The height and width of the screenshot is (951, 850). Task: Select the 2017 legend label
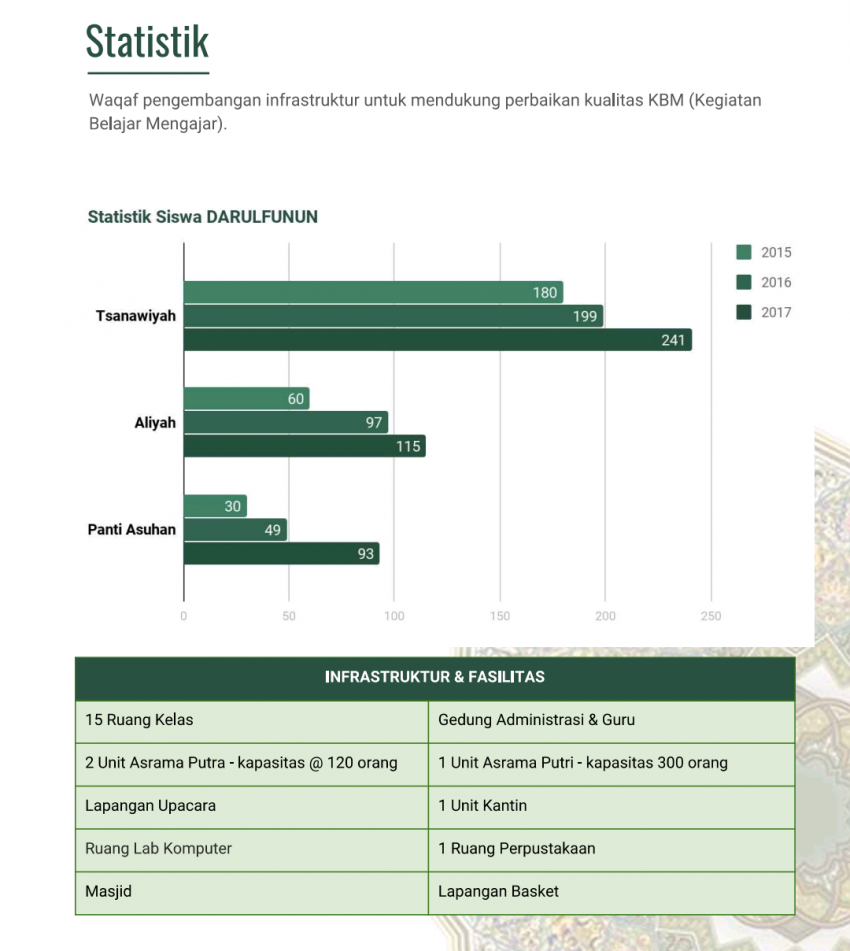(776, 312)
